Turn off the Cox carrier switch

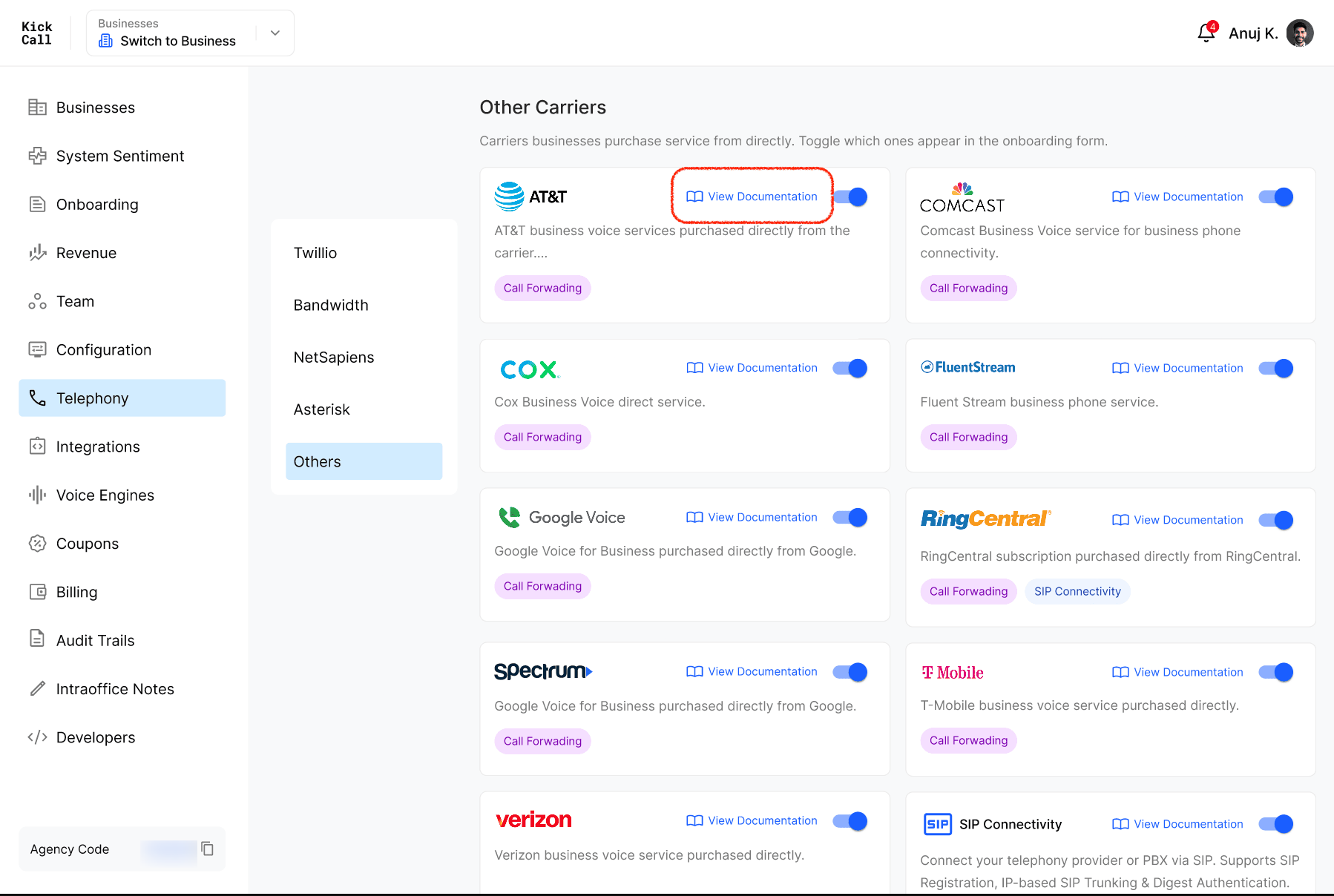(850, 368)
